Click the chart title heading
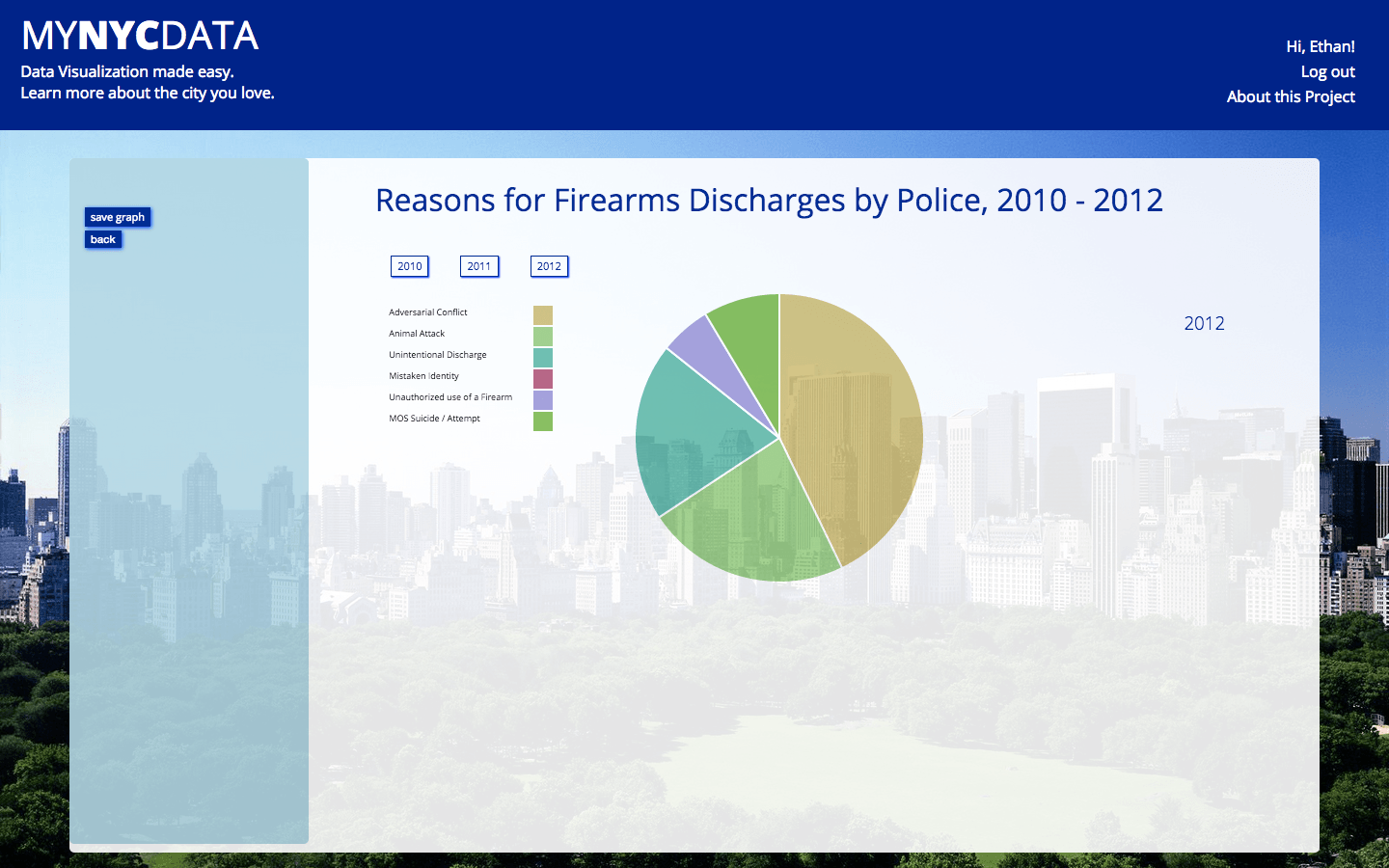1389x868 pixels. (769, 201)
